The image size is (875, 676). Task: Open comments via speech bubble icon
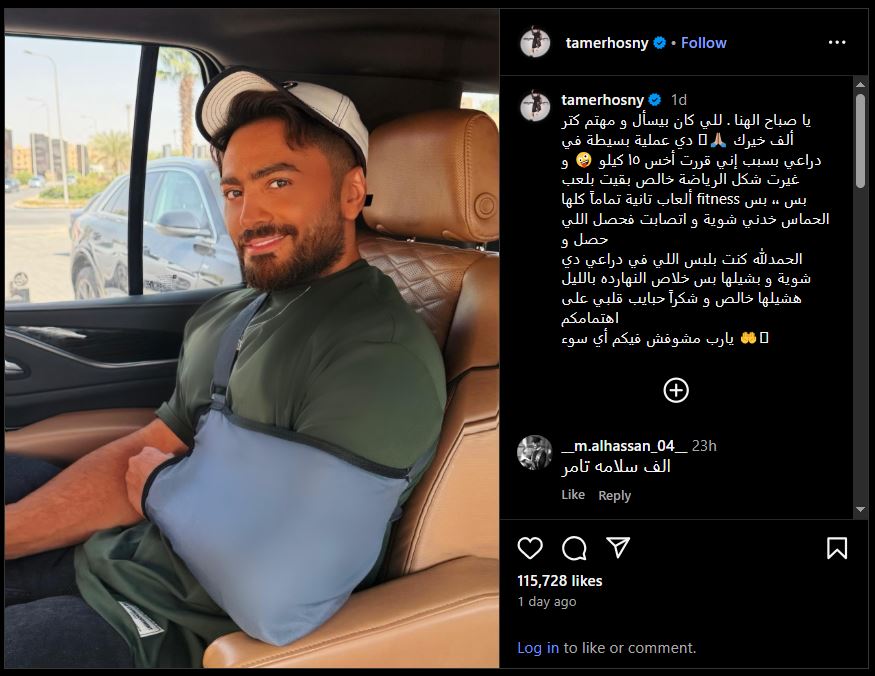(x=574, y=548)
